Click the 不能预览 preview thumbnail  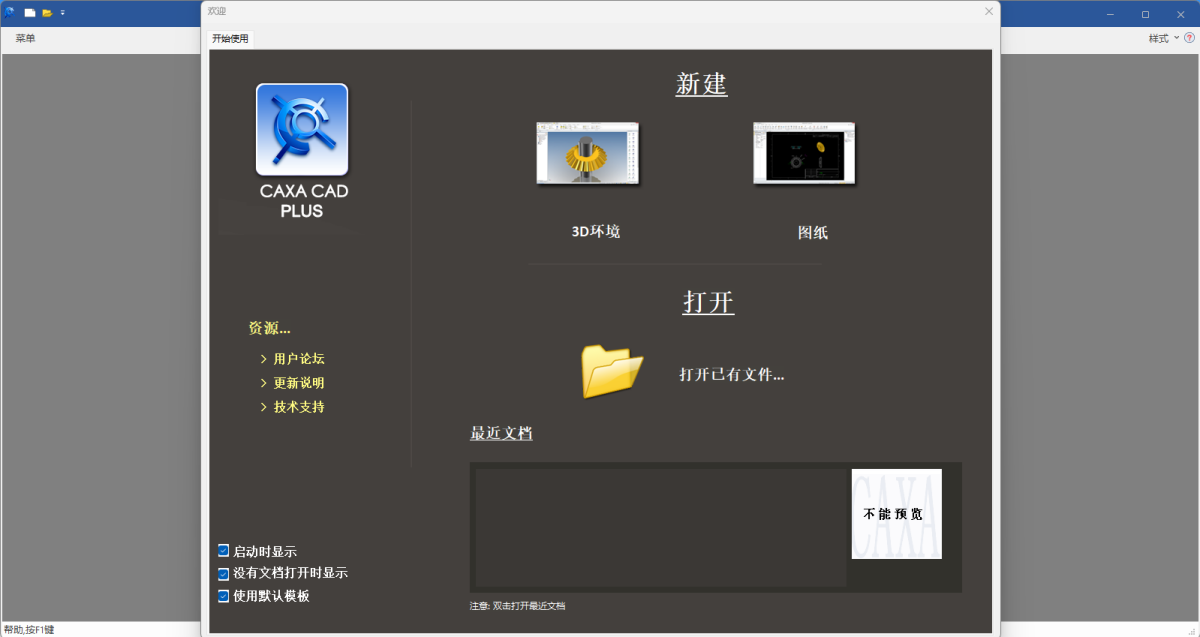[x=896, y=514]
